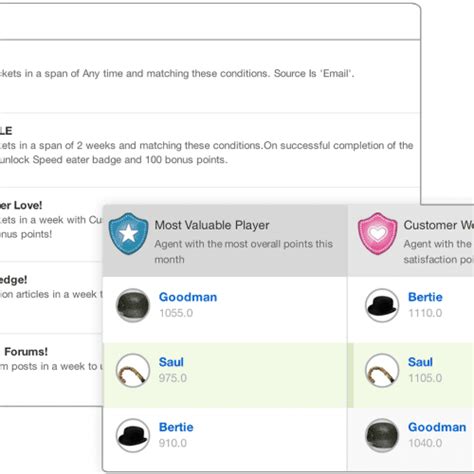Select Saul's cane avatar in Most Valuable Player
Image resolution: width=474 pixels, height=474 pixels.
coord(133,370)
